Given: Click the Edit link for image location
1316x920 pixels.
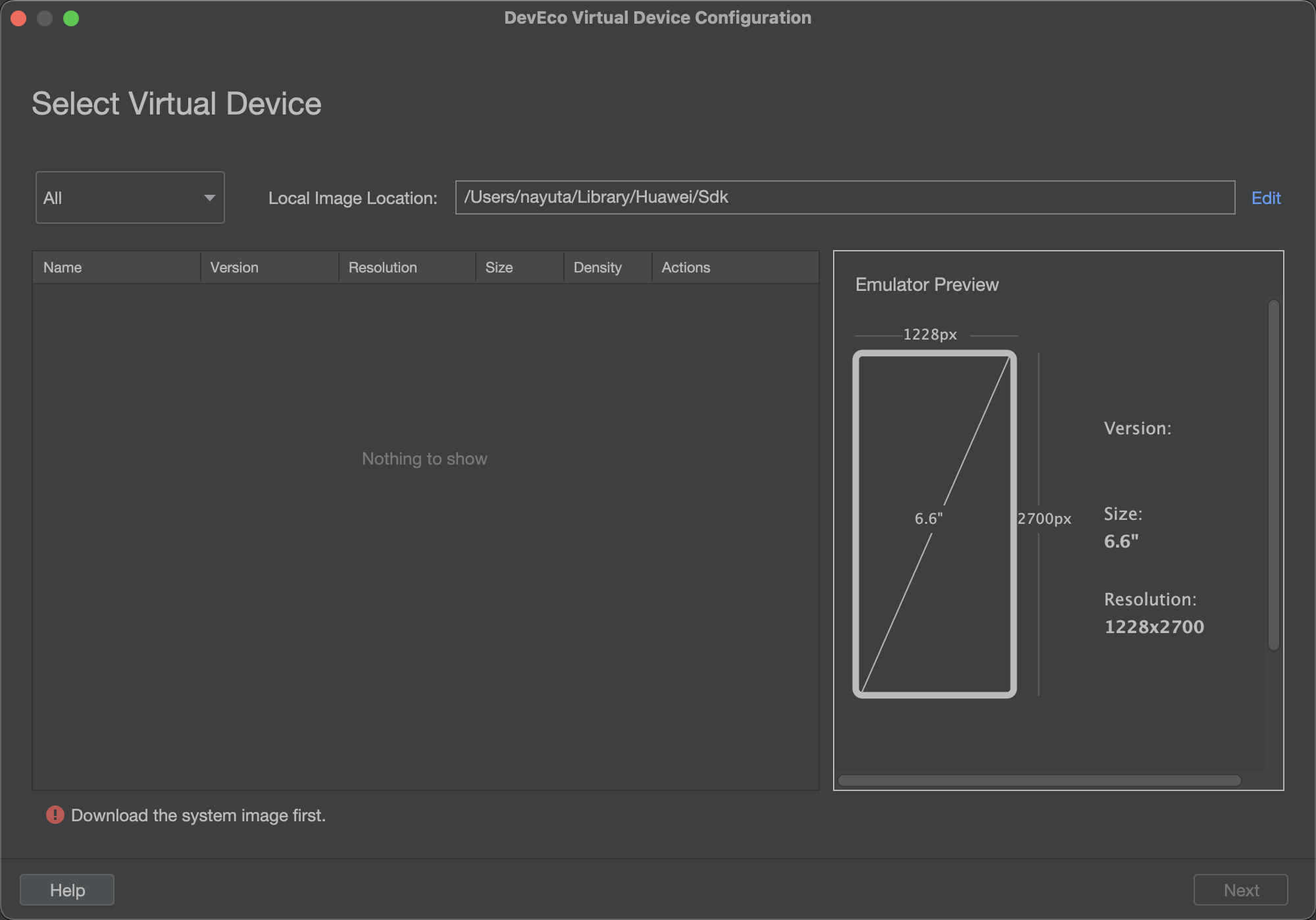Looking at the screenshot, I should pyautogui.click(x=1265, y=198).
